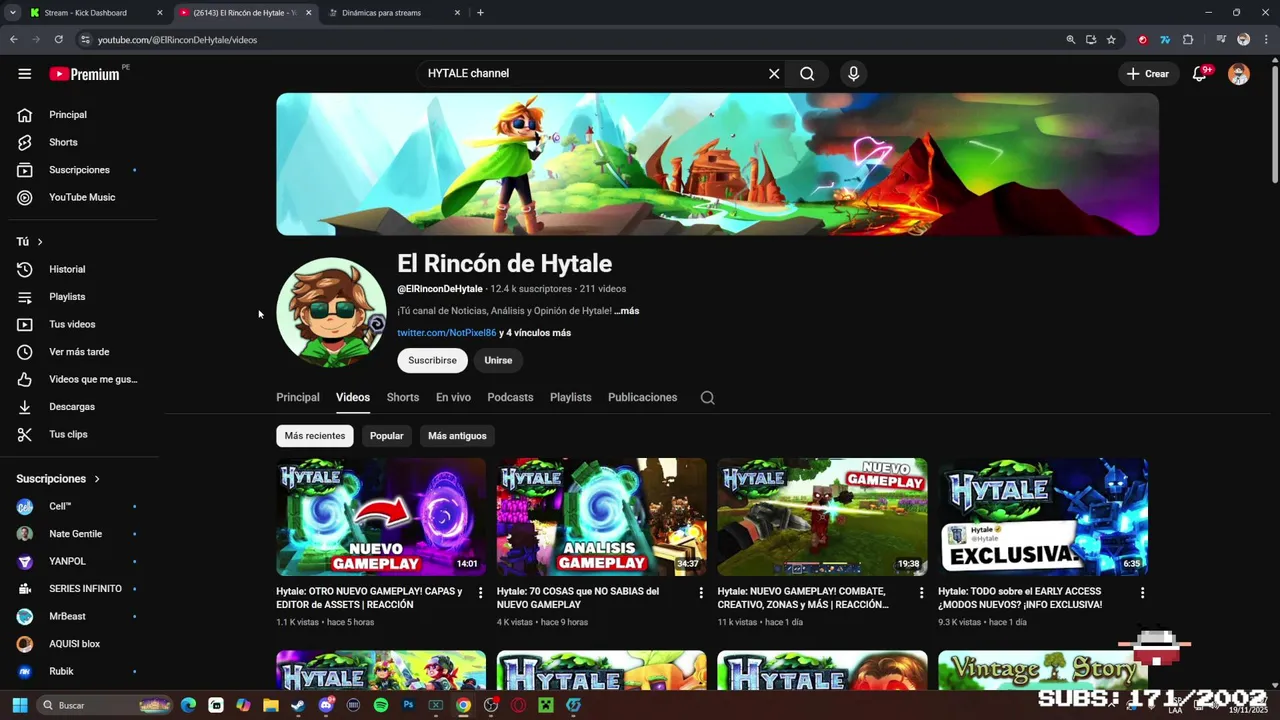Open options for NUEVO GAMEPLAY COMBATE video
Screen dimensions: 1280x720
point(921,593)
